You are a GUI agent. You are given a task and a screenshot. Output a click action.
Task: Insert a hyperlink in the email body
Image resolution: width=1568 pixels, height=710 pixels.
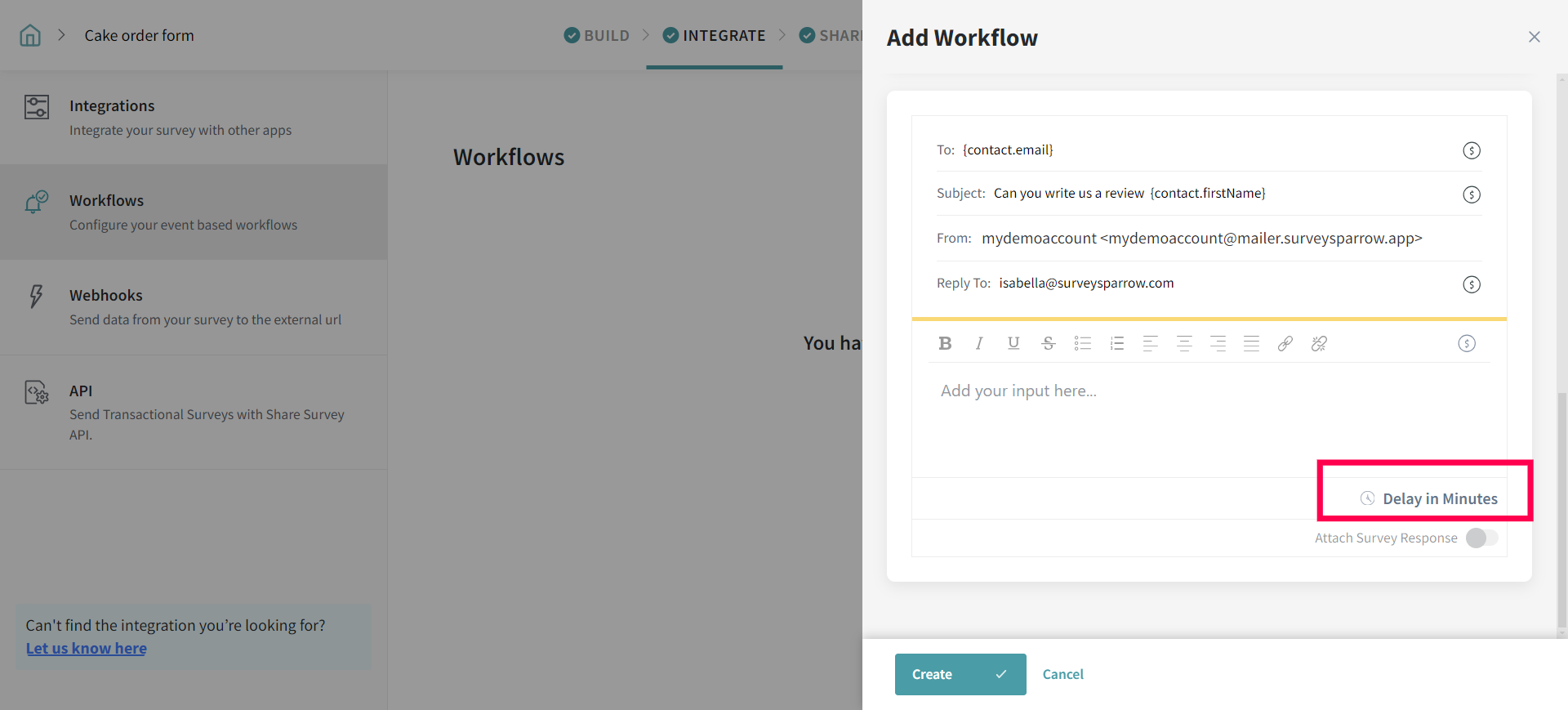click(x=1285, y=344)
